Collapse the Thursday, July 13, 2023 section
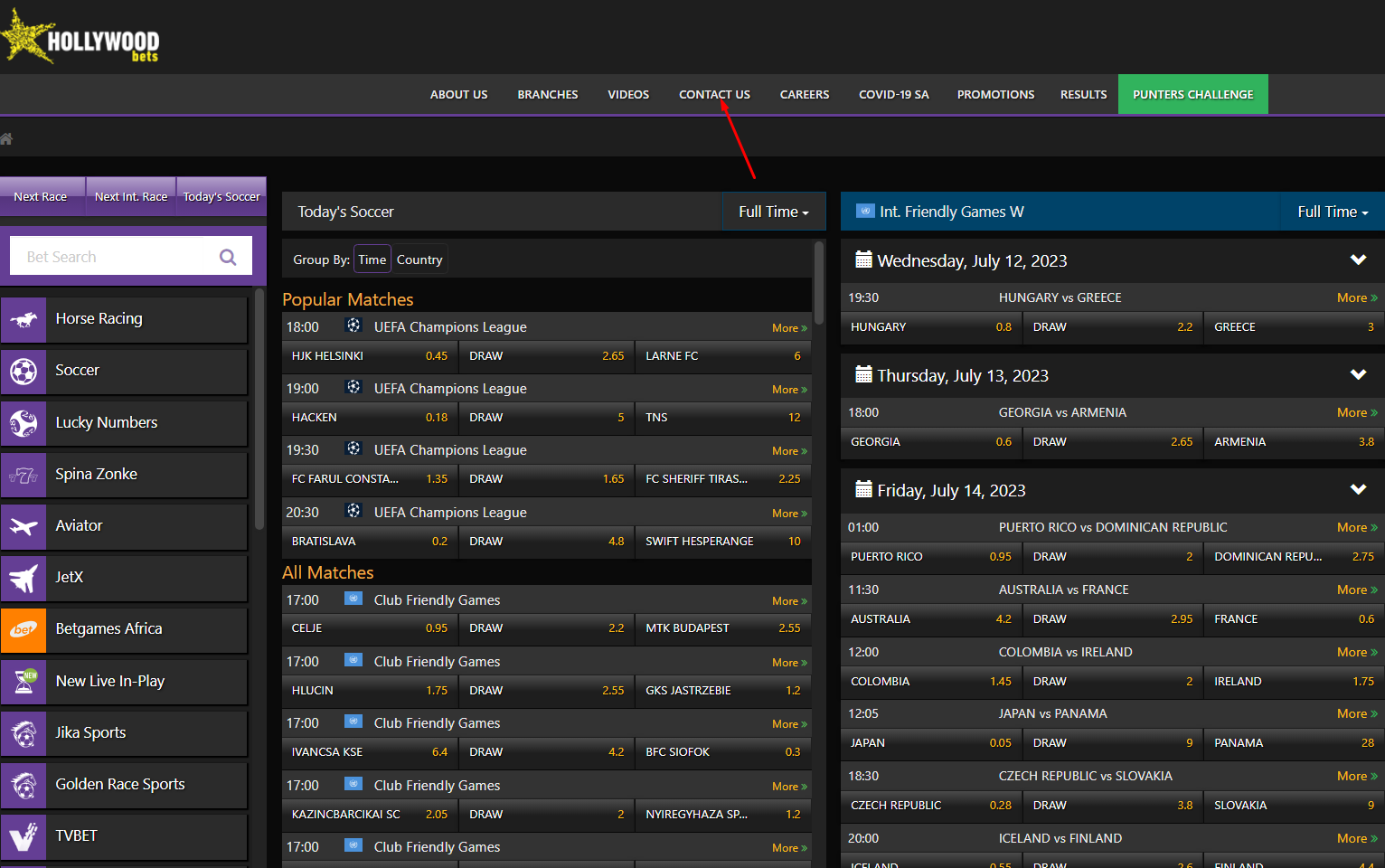This screenshot has width=1385, height=868. (1358, 375)
